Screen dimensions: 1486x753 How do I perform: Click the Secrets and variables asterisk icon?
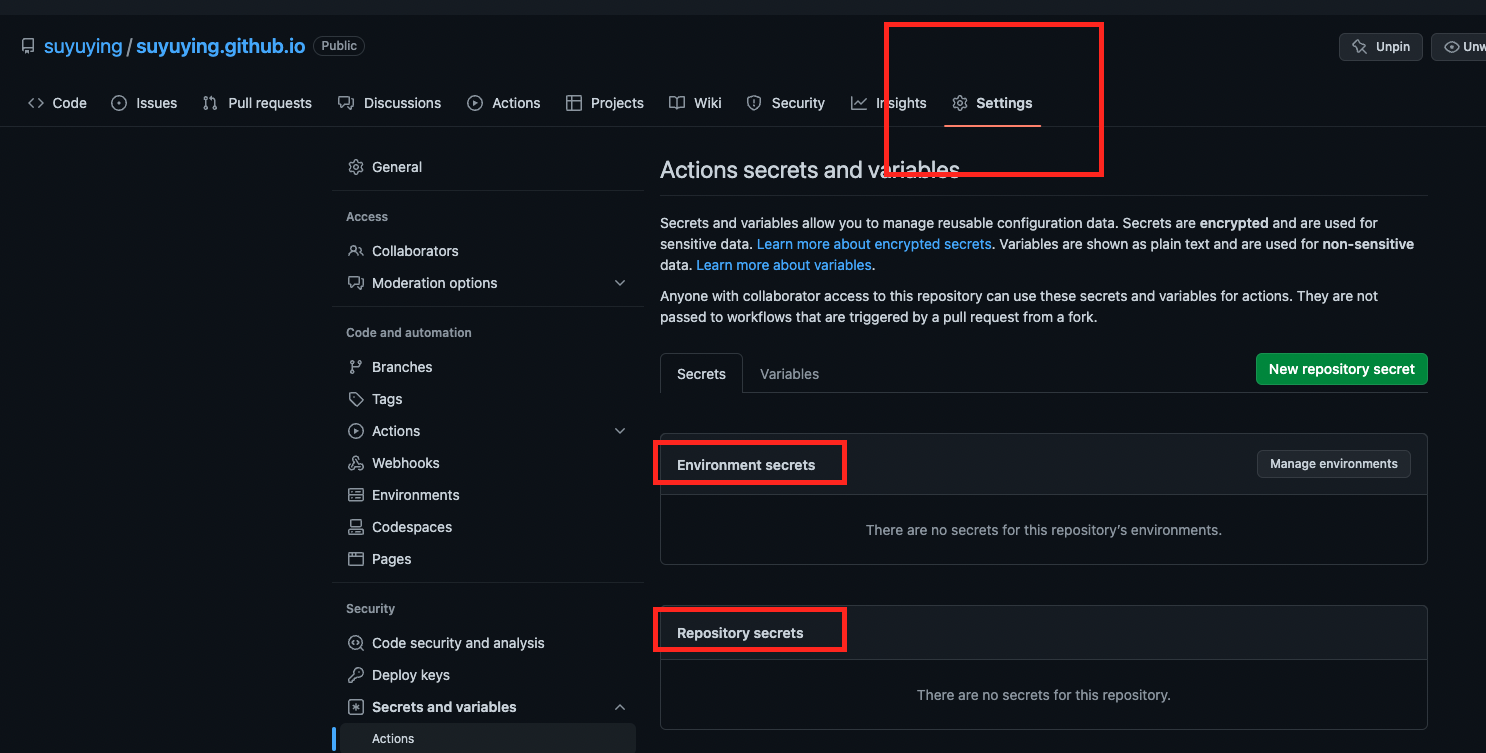coord(356,707)
